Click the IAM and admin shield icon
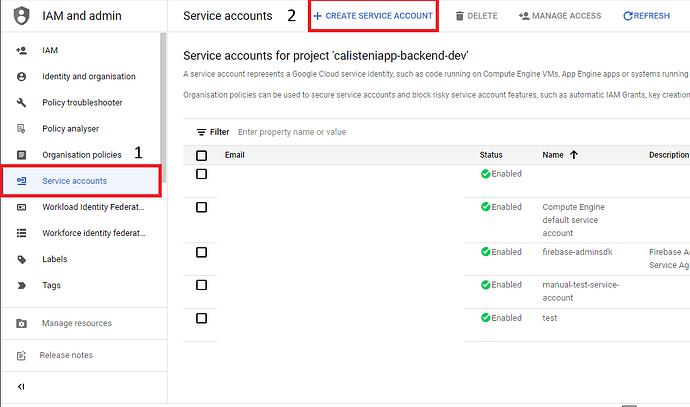690x407 pixels. click(22, 16)
